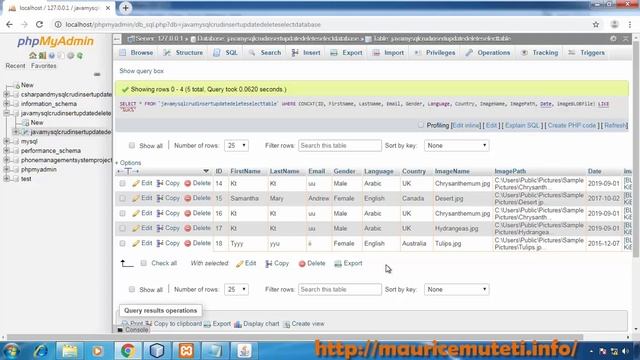The width and height of the screenshot is (640, 360).
Task: Select checkbox for row ID 16
Action: tap(122, 213)
